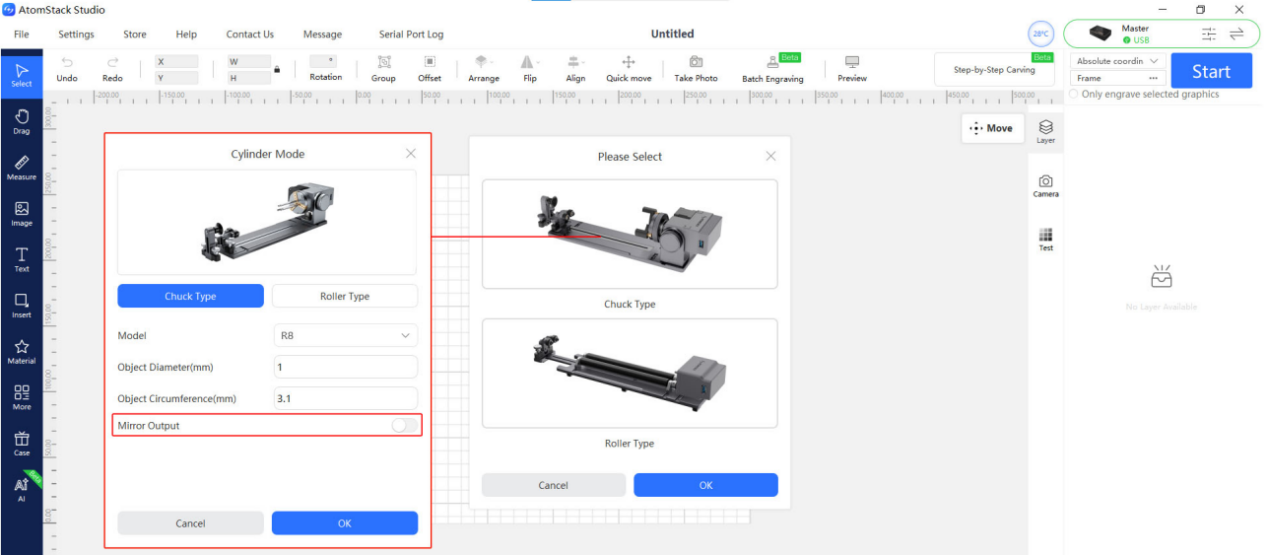Open the Frame options dropdown

[1118, 78]
